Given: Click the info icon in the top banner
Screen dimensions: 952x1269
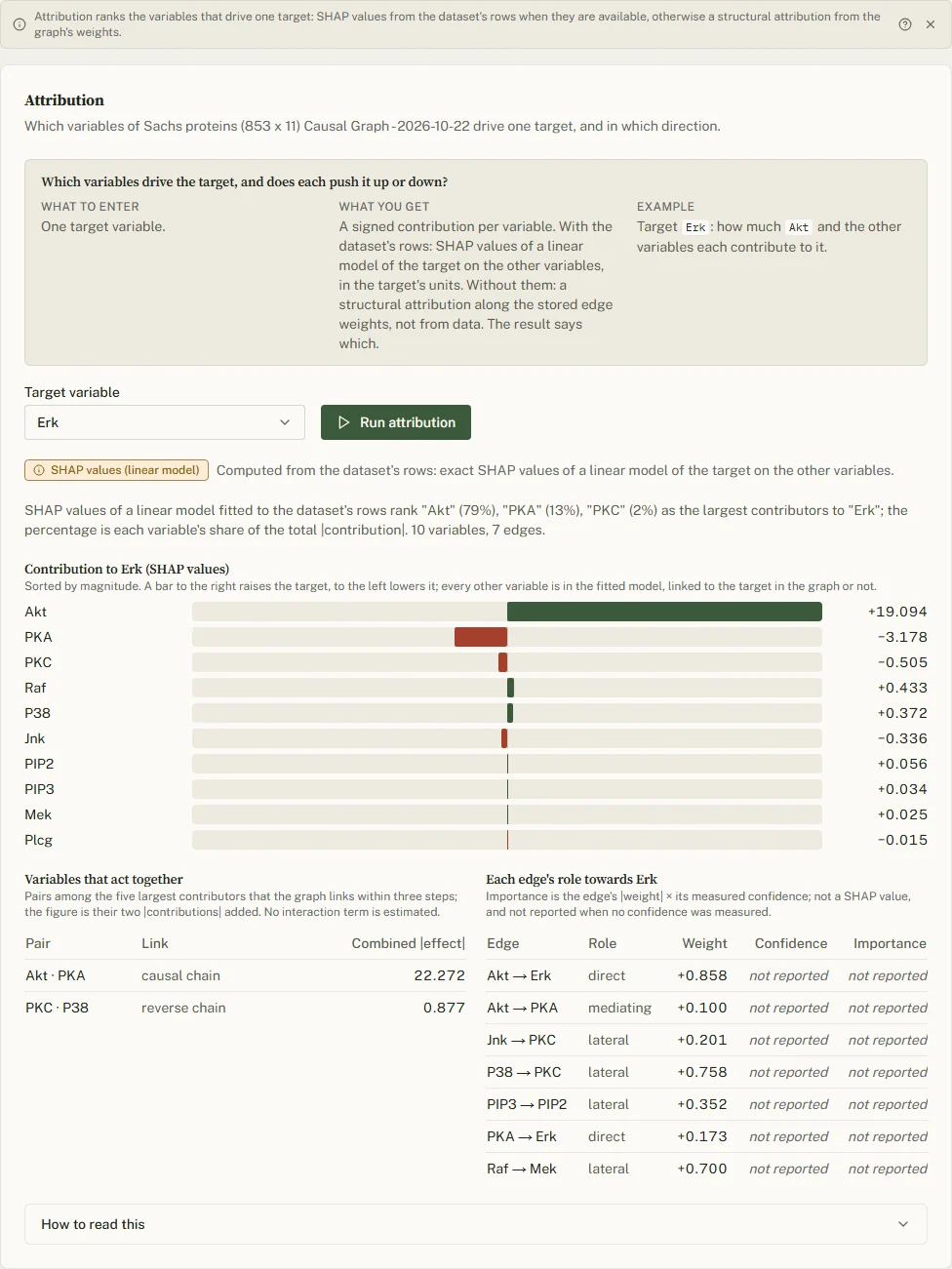Looking at the screenshot, I should pos(20,24).
